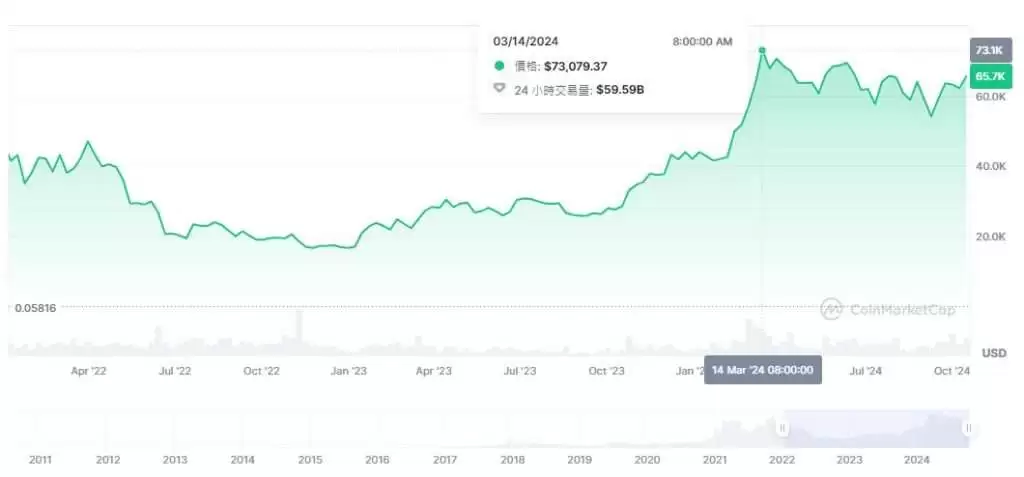Viewport: 1024px width, 477px height.
Task: Click the green price dot in tooltip
Action: pyautogui.click(x=500, y=66)
